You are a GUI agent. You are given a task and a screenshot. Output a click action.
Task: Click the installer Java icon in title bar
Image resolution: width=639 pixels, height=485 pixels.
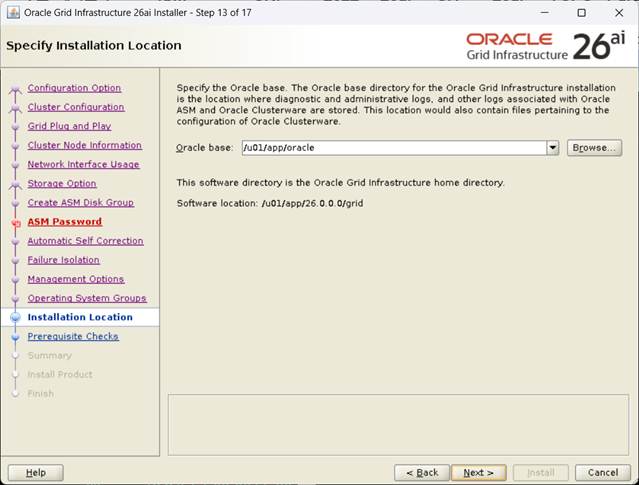coord(13,13)
